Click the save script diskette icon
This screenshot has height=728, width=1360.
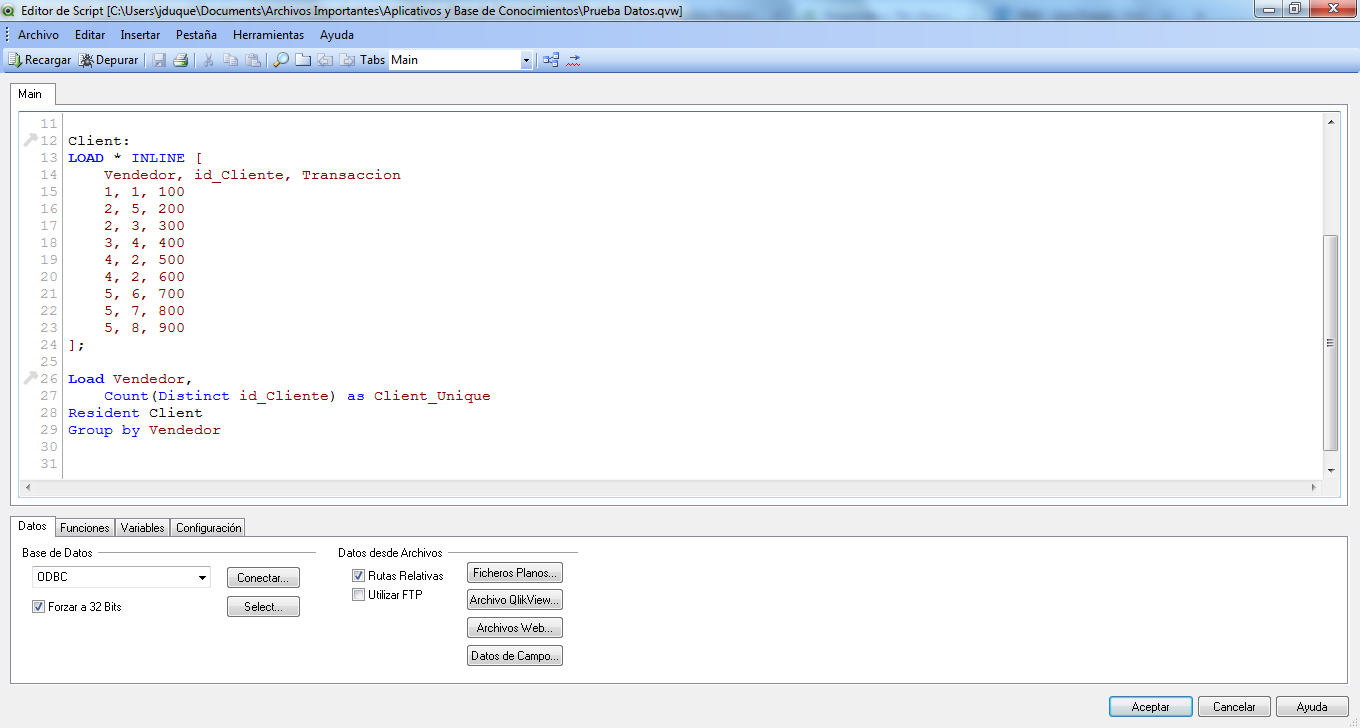[159, 60]
